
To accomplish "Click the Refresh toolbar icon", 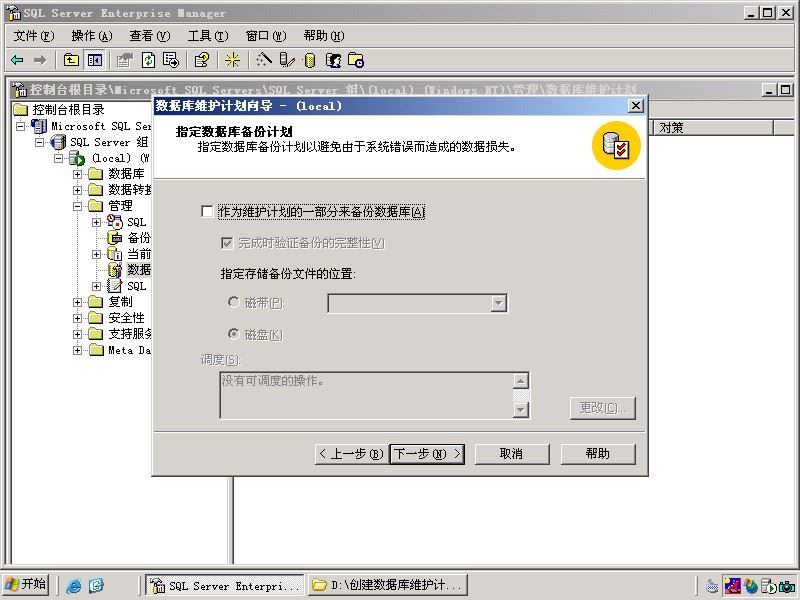I will (148, 60).
